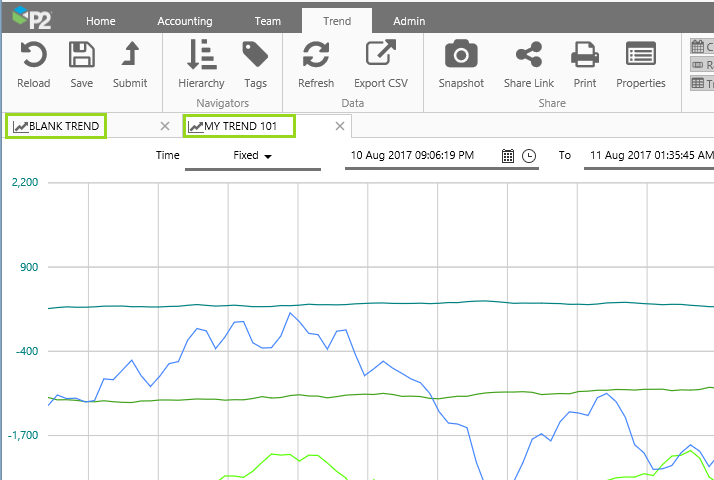This screenshot has width=714, height=480.
Task: Expand the Fixed time mode dropdown
Action: coord(253,156)
